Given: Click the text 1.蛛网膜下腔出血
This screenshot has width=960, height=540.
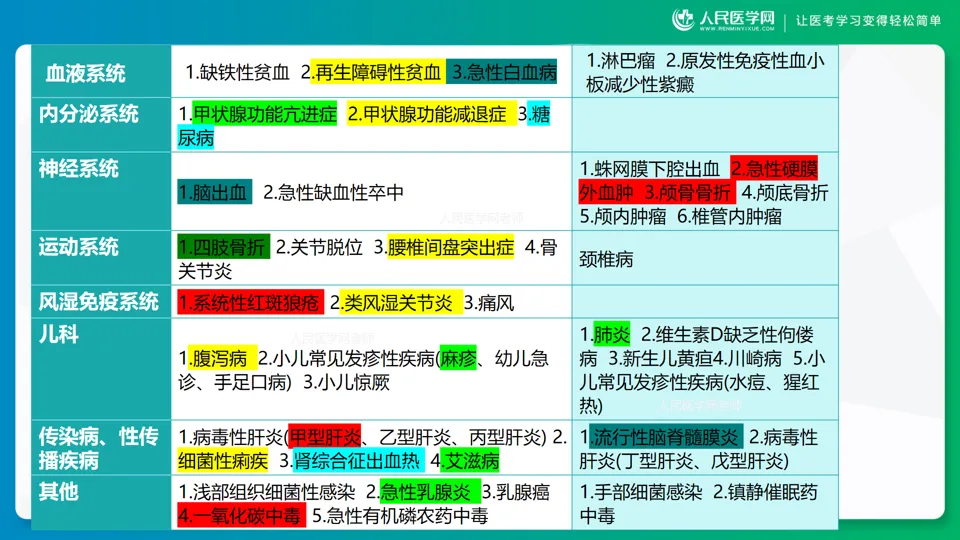Looking at the screenshot, I should (x=649, y=169).
